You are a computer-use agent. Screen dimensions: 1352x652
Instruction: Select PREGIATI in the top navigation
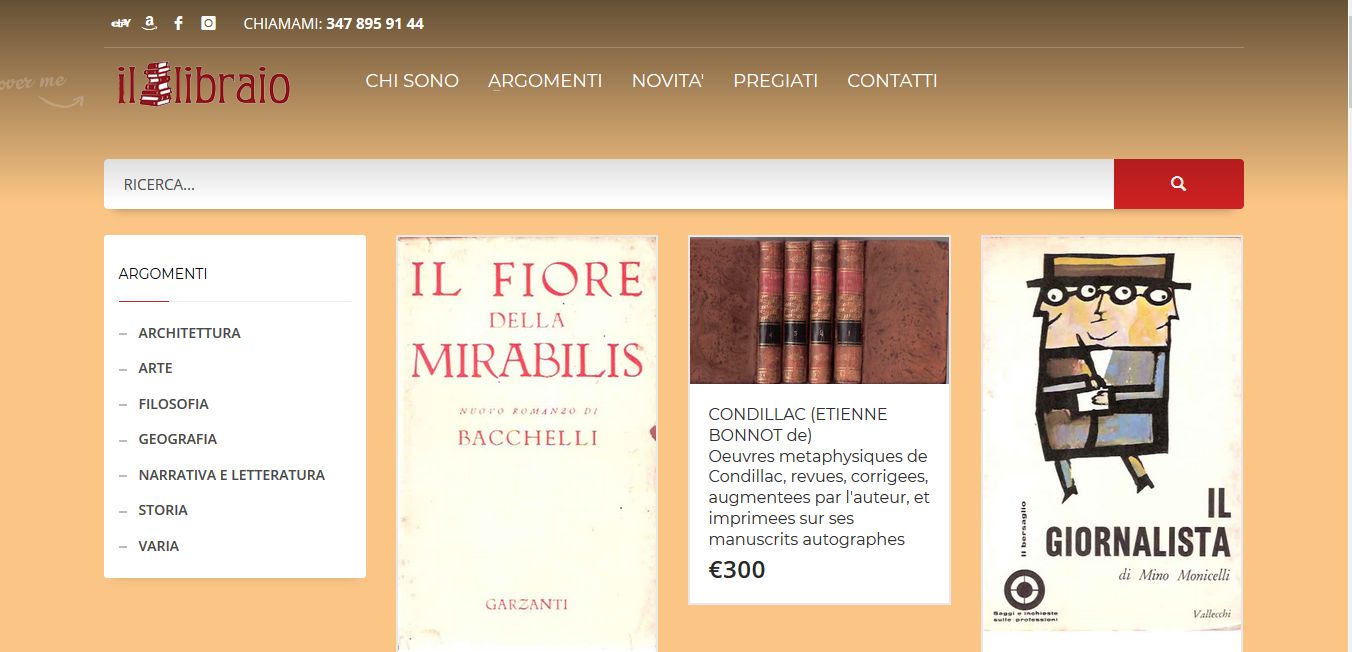pyautogui.click(x=776, y=81)
